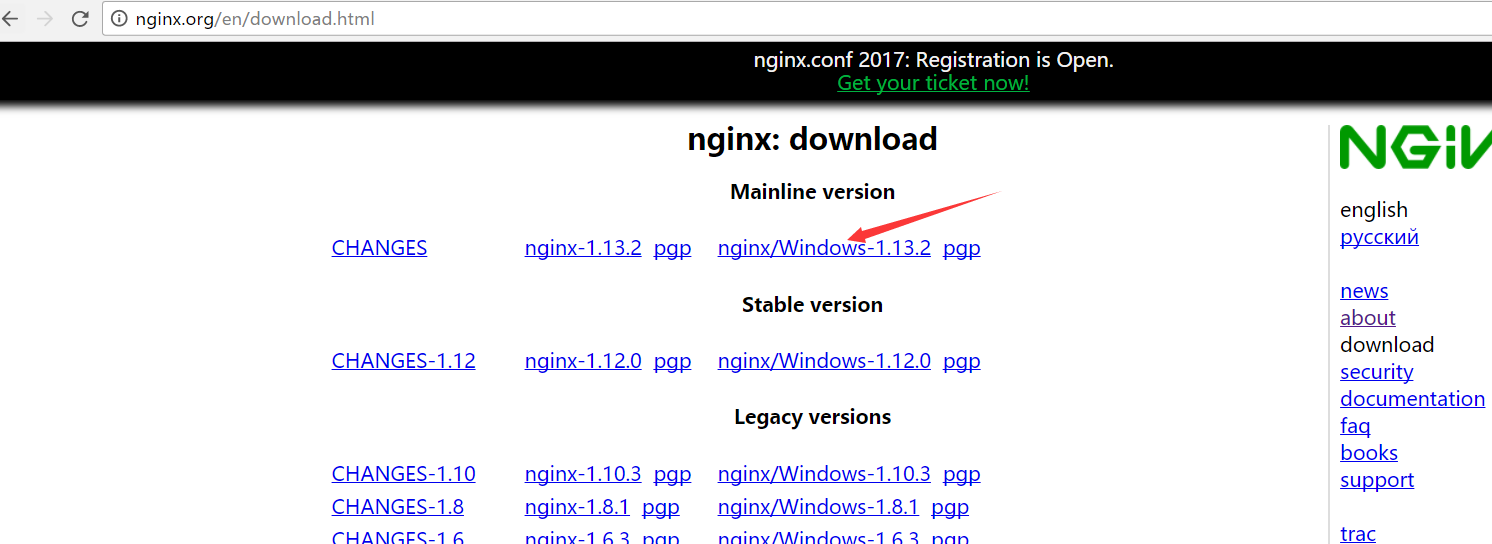Open the books page in sidebar
1492x544 pixels.
pos(1369,453)
